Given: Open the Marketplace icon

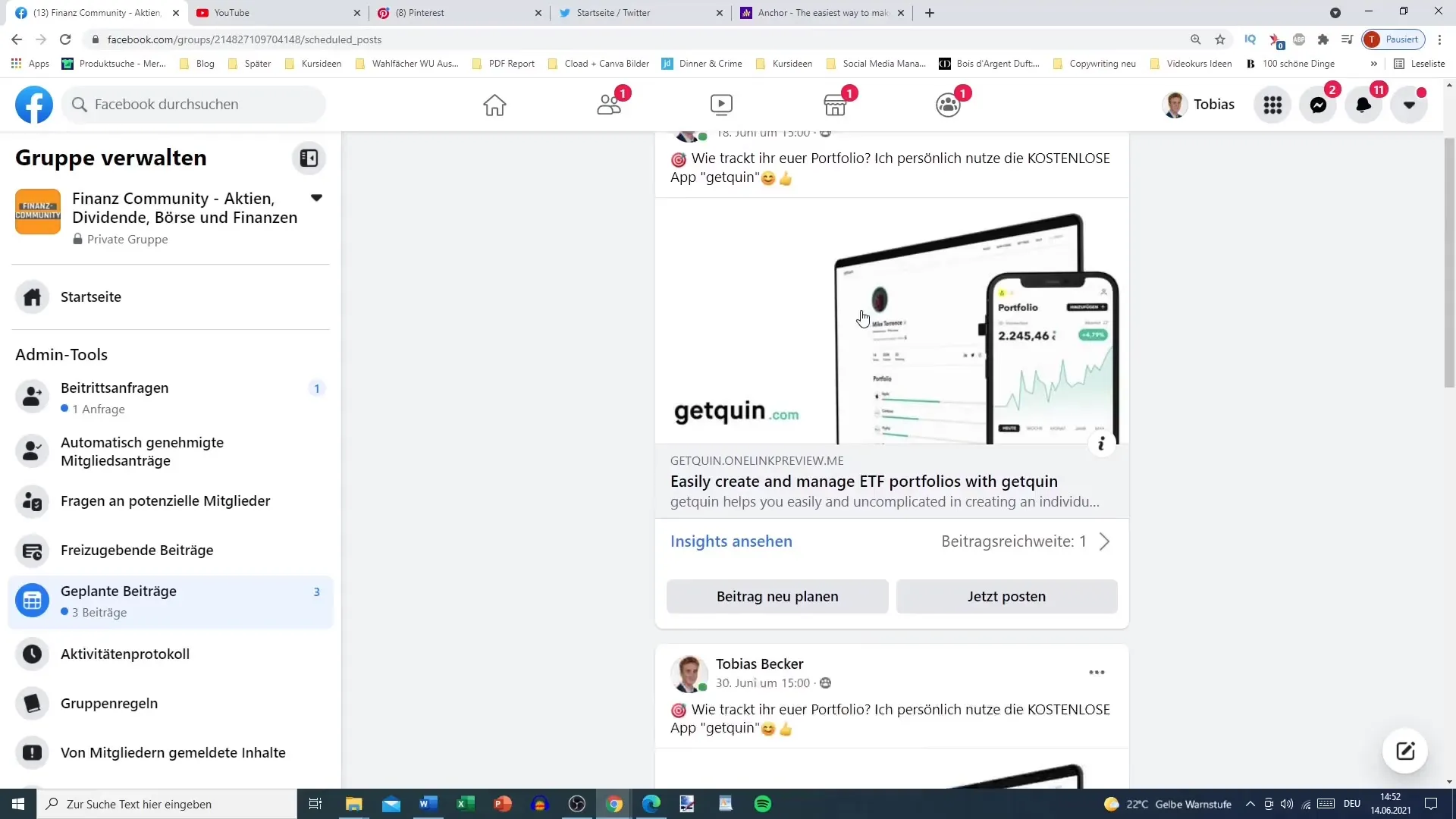Looking at the screenshot, I should (x=835, y=105).
